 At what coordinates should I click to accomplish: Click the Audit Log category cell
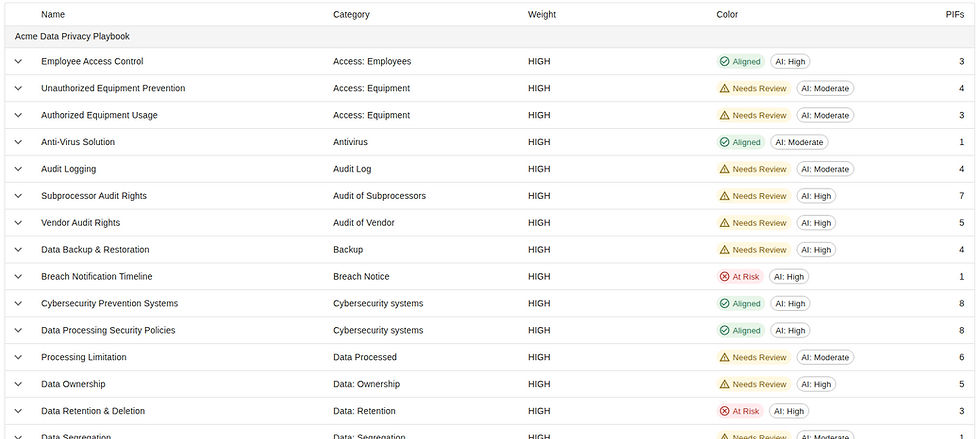pyautogui.click(x=352, y=169)
